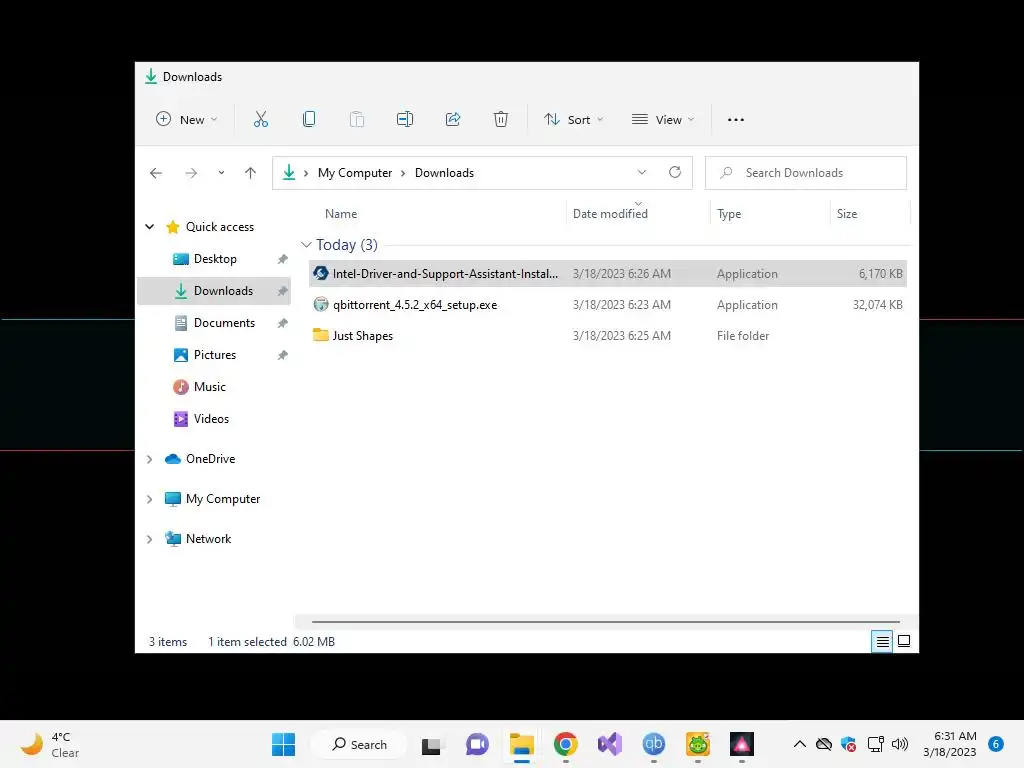Select Desktop in Quick access
The width and height of the screenshot is (1024, 768).
point(214,259)
